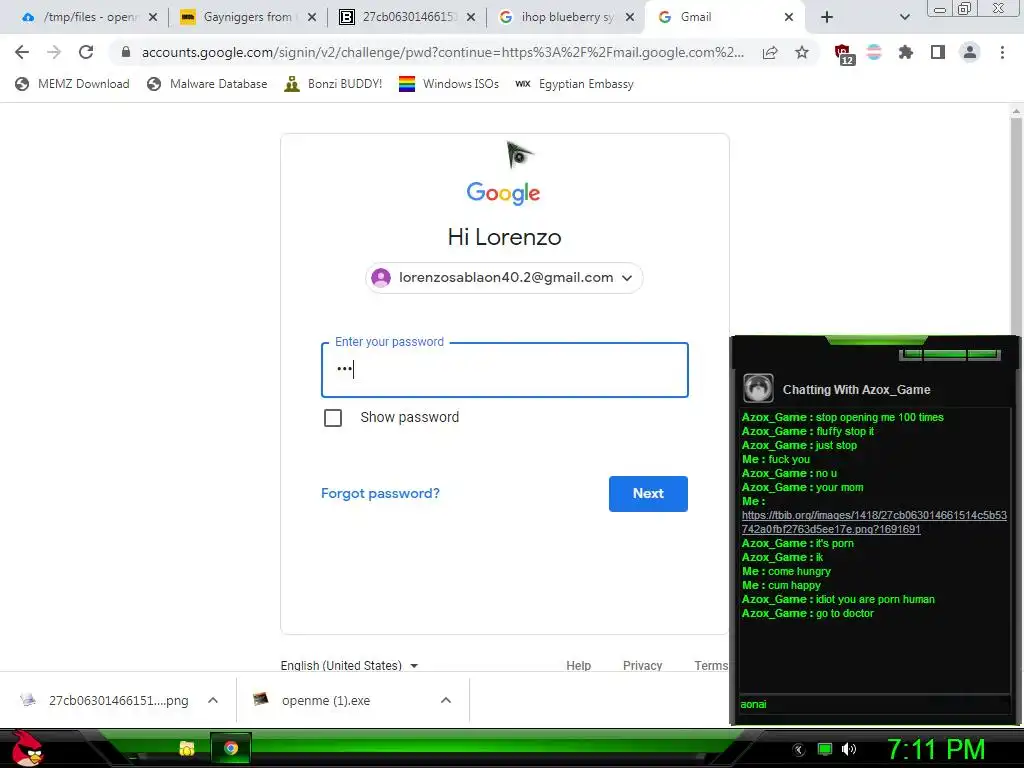1024x768 pixels.
Task: Open the Extensions puzzle menu
Action: (906, 52)
